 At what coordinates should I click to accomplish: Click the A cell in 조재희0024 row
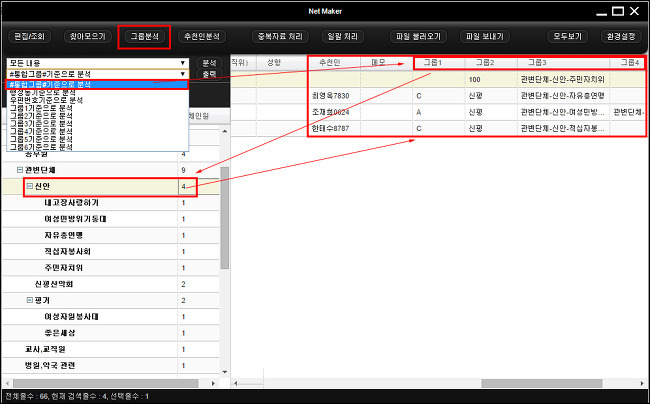[439, 112]
